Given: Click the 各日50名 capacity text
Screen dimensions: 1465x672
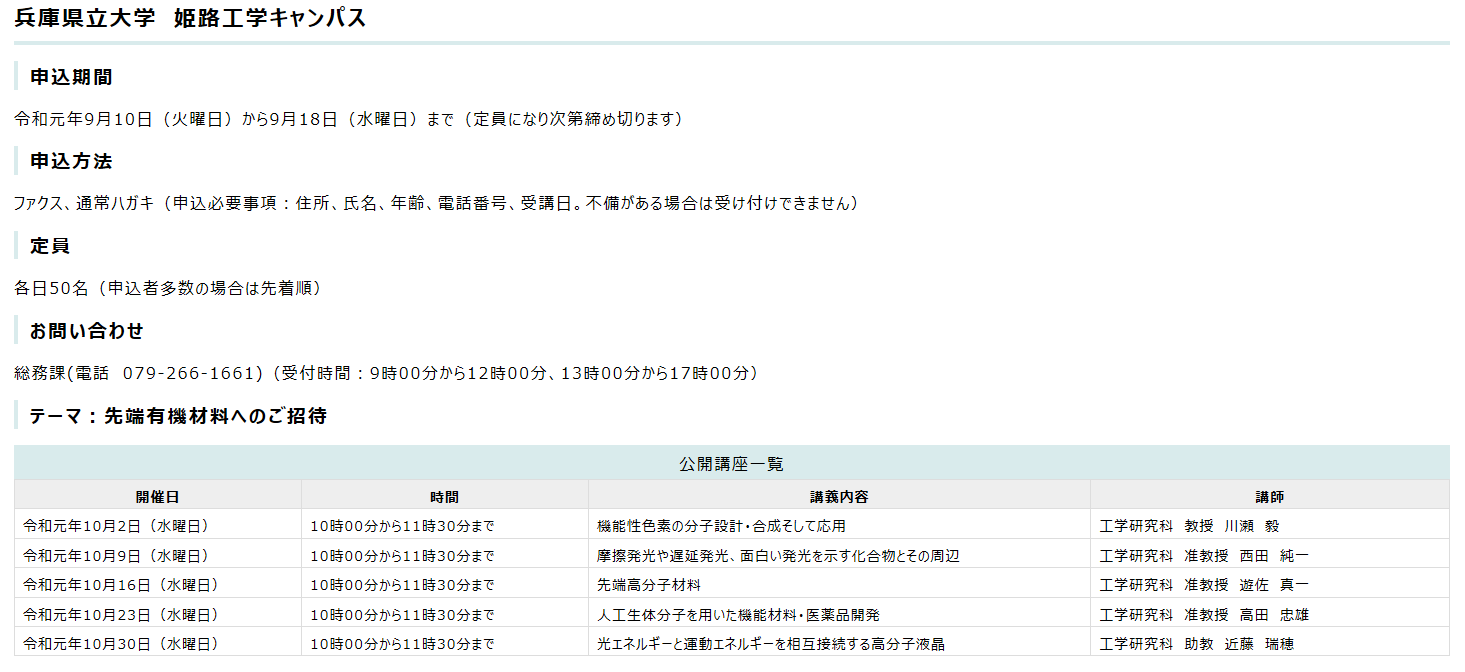Looking at the screenshot, I should point(168,288).
